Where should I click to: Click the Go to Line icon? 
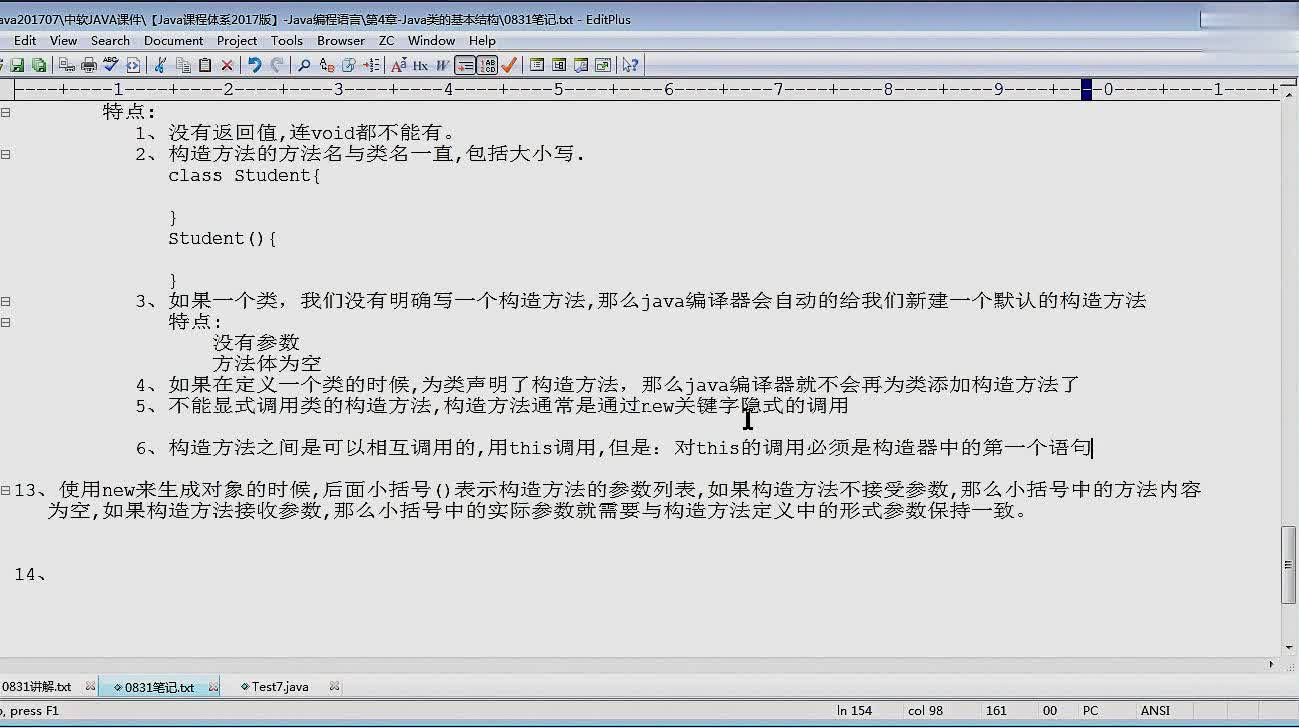371,65
